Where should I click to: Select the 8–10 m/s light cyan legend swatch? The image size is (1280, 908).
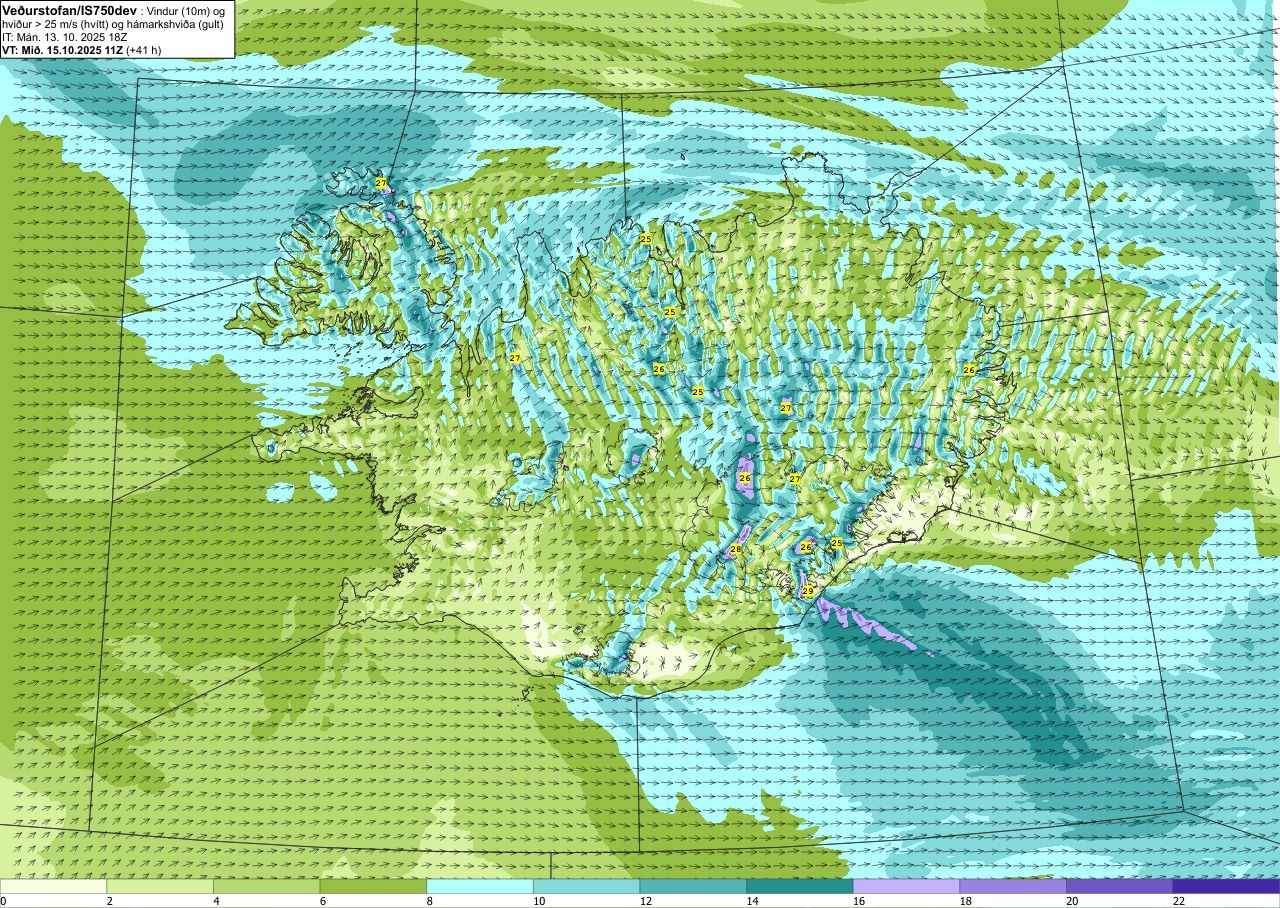tap(480, 886)
